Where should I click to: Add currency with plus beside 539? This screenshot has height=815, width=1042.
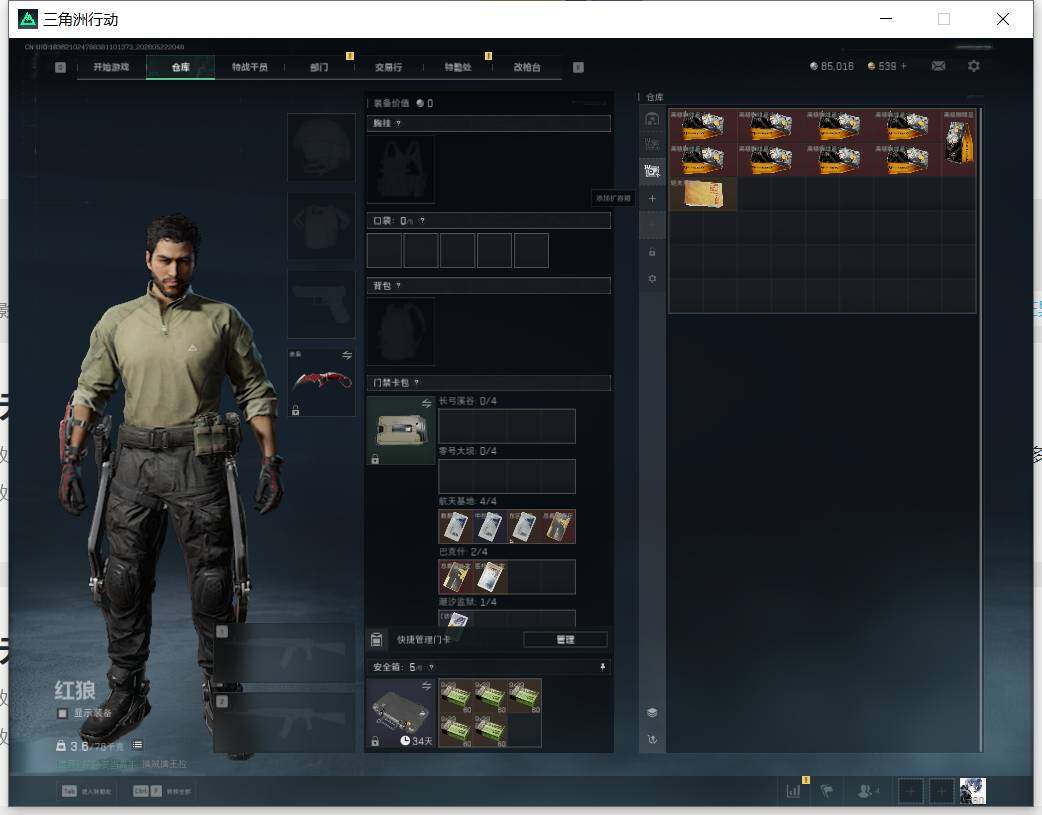click(903, 66)
